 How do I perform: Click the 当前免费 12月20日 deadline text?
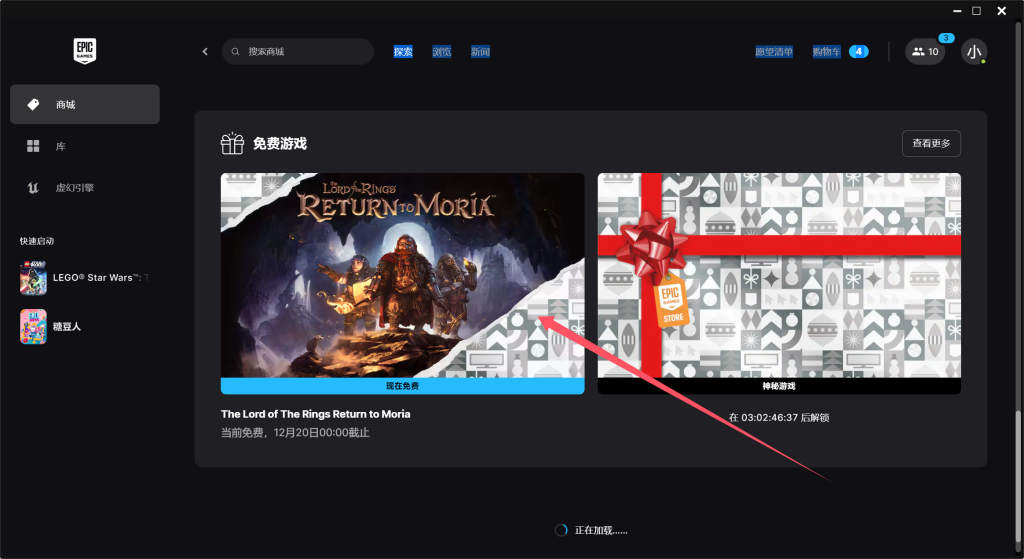coord(295,432)
